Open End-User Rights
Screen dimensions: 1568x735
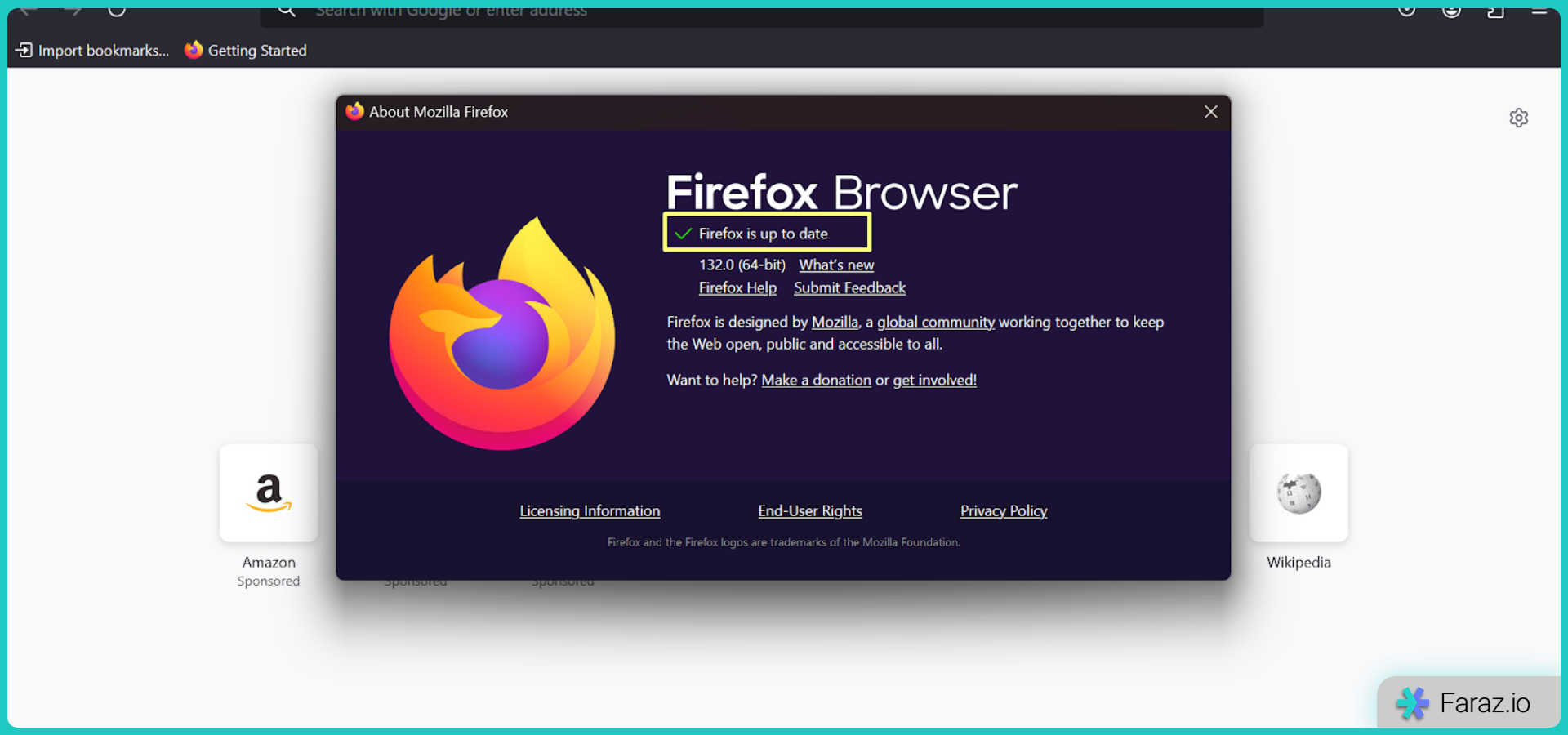pyautogui.click(x=810, y=510)
